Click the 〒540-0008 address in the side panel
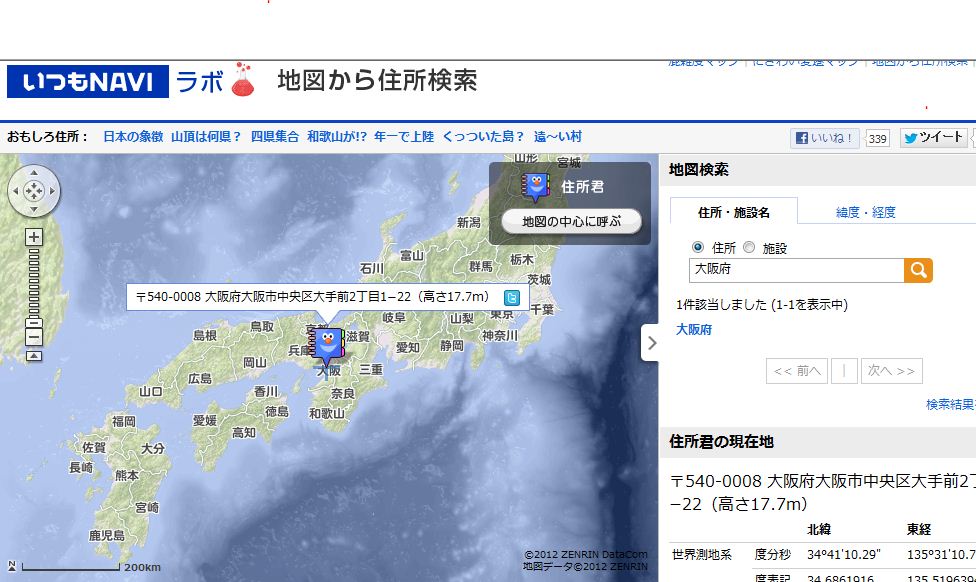976x582 pixels. (x=823, y=492)
